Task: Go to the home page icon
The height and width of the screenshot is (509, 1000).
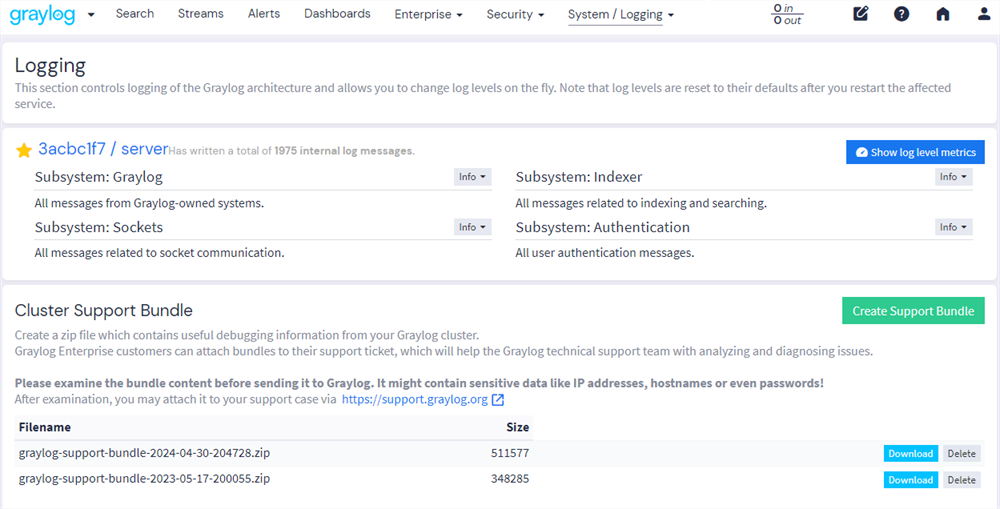Action: [943, 14]
